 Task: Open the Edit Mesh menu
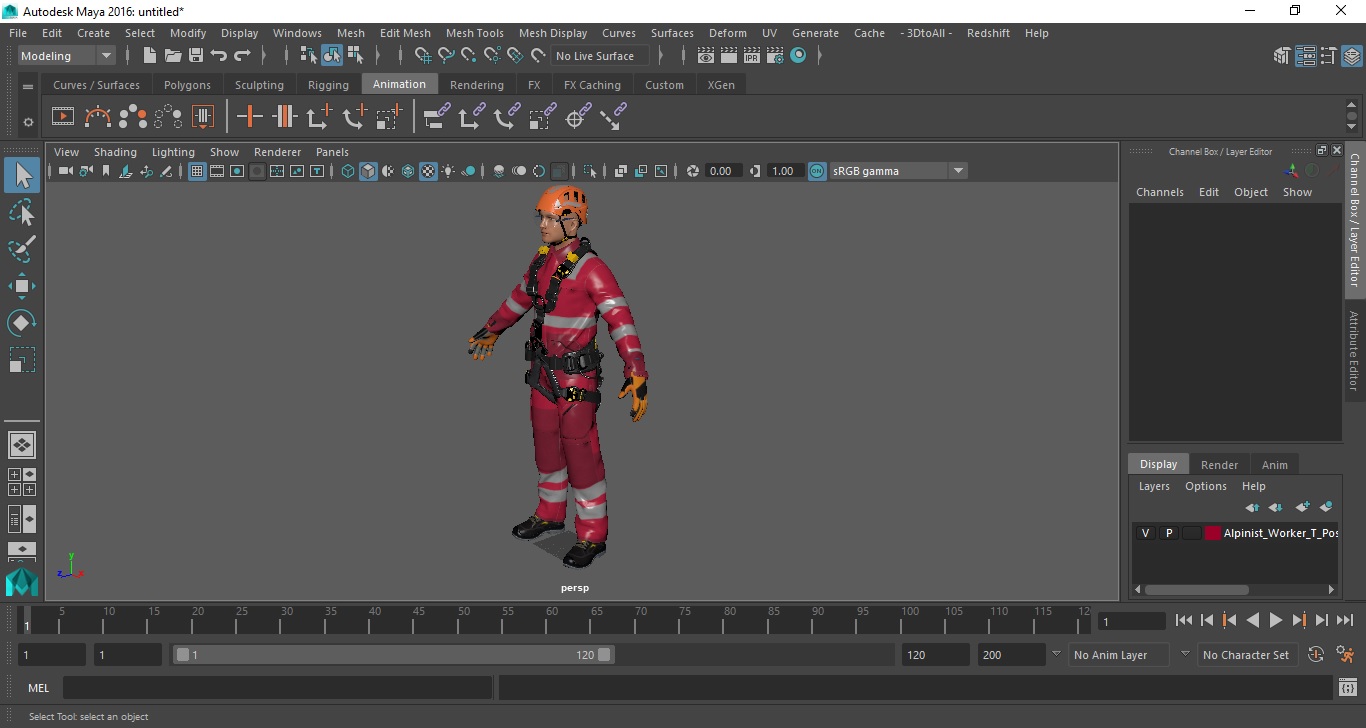tap(405, 33)
